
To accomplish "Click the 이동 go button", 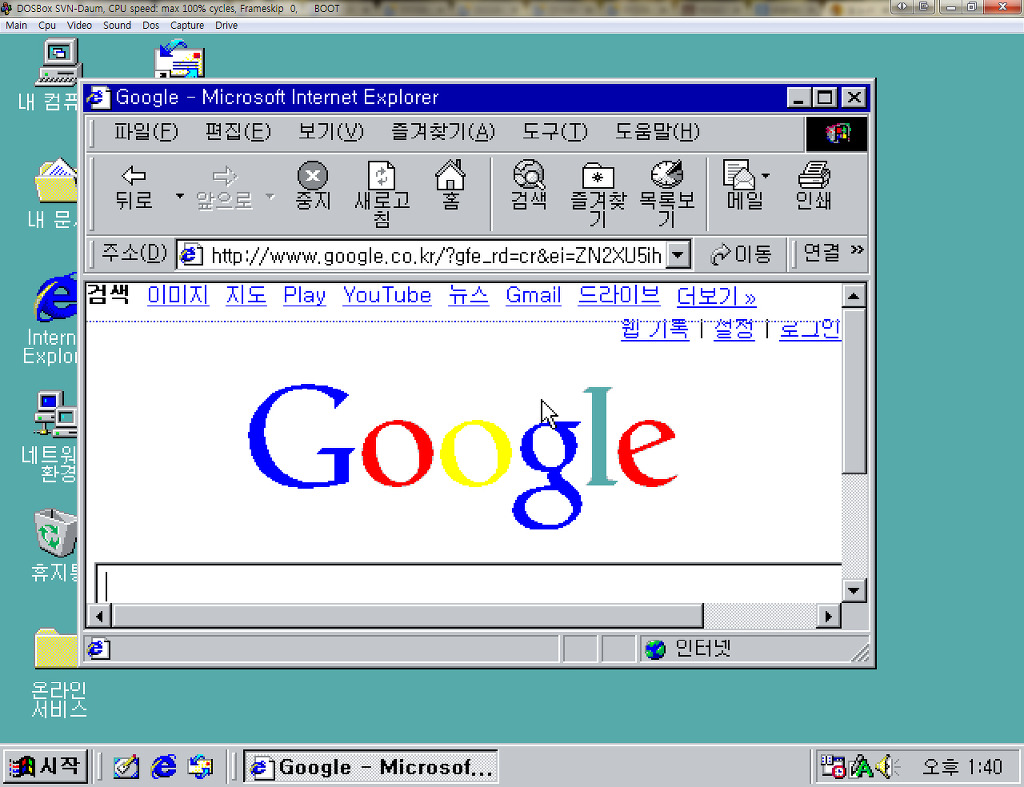I will (x=741, y=254).
